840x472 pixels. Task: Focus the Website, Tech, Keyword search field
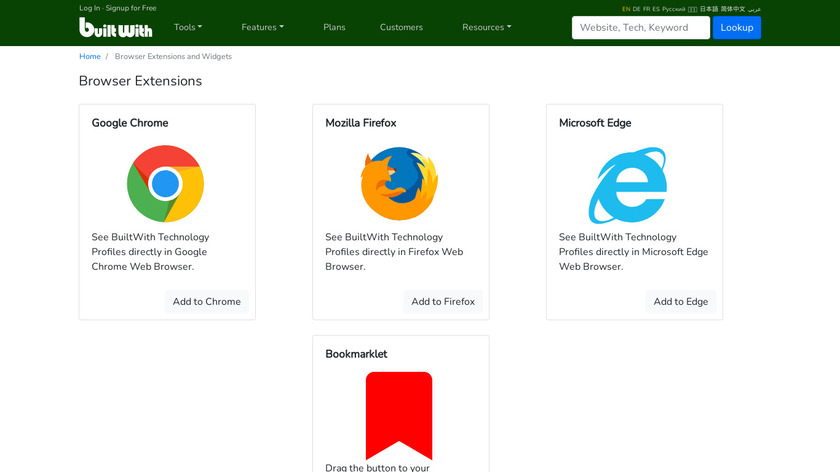(640, 27)
